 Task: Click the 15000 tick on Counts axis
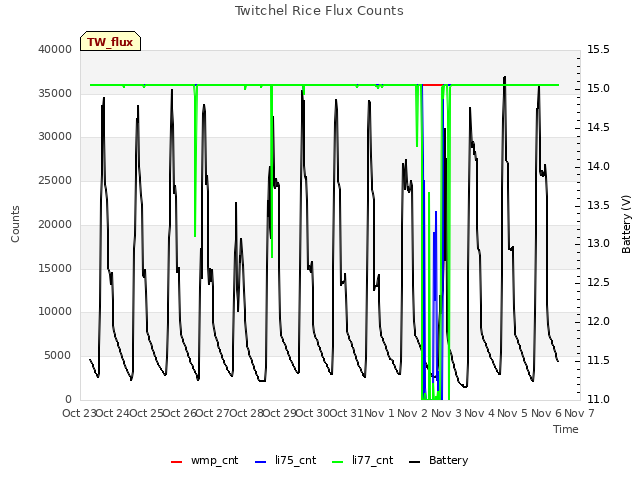click(x=55, y=268)
